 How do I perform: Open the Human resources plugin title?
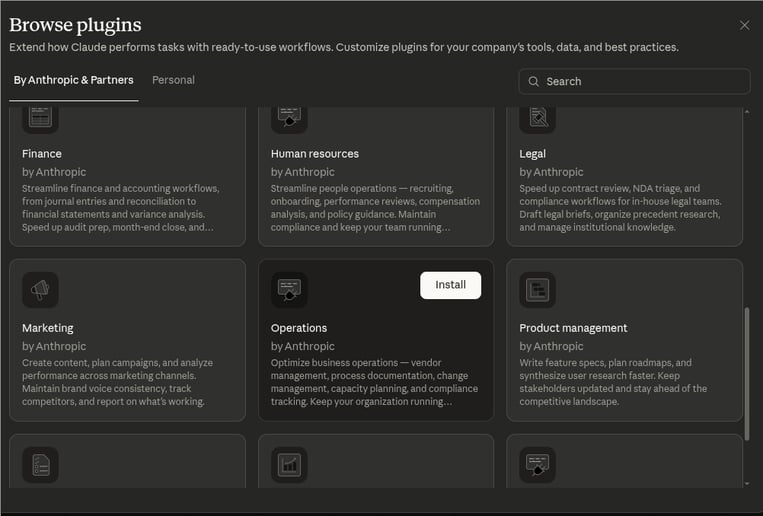(x=314, y=154)
